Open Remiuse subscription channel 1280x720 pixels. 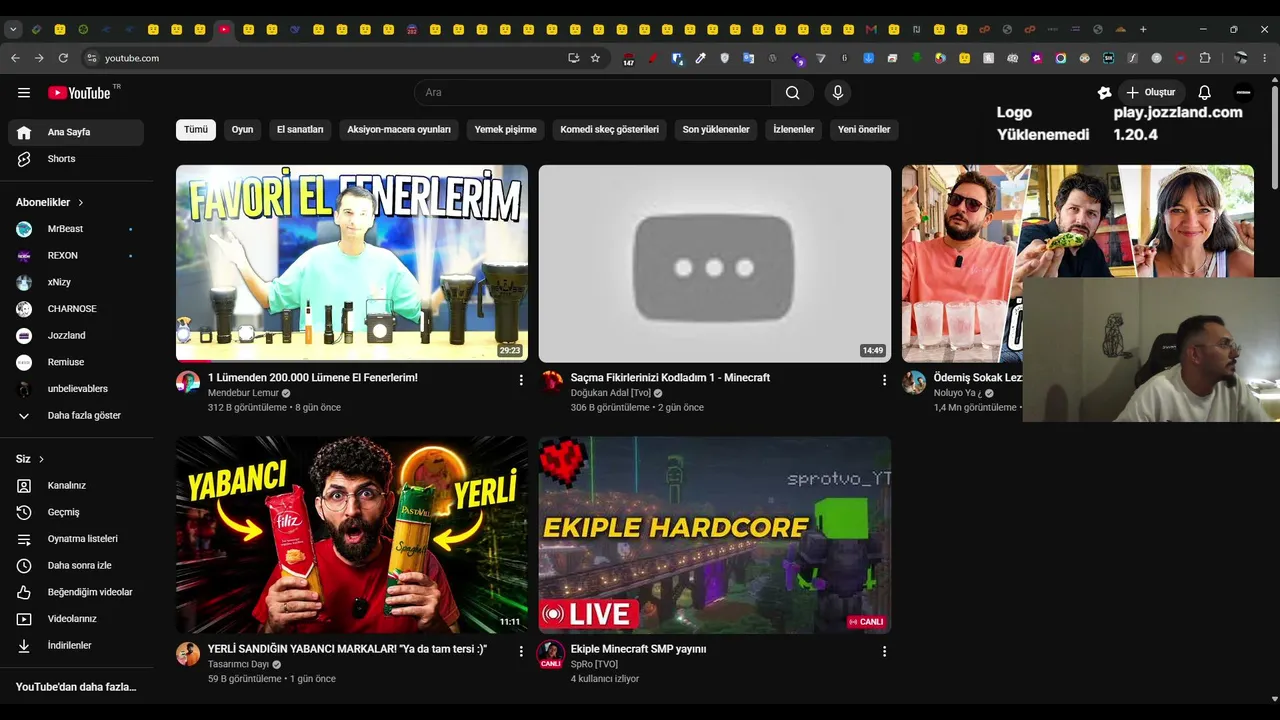point(76,362)
